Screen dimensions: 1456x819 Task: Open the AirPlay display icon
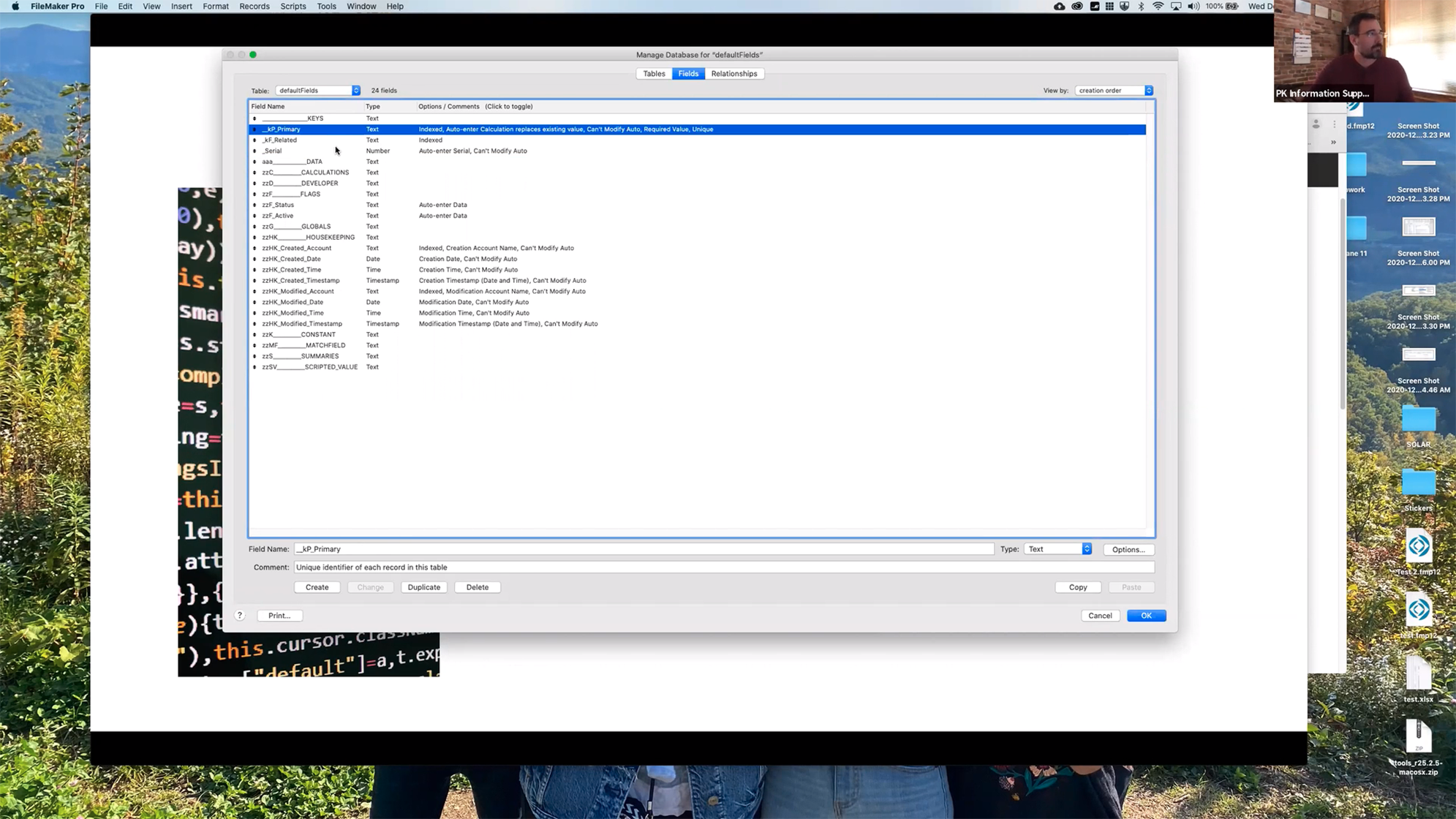click(x=1176, y=6)
